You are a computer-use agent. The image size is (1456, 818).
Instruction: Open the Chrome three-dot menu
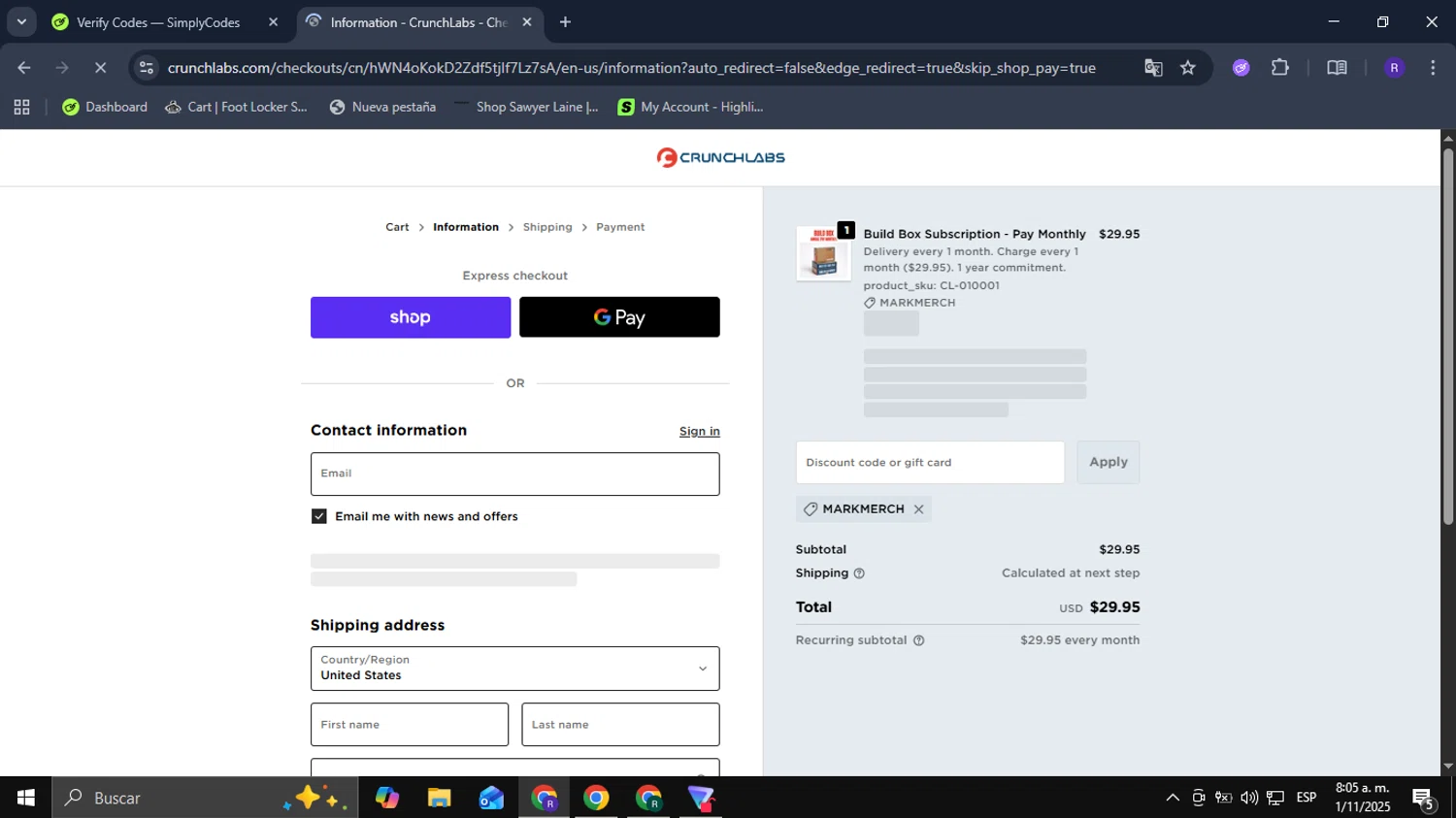[1433, 68]
